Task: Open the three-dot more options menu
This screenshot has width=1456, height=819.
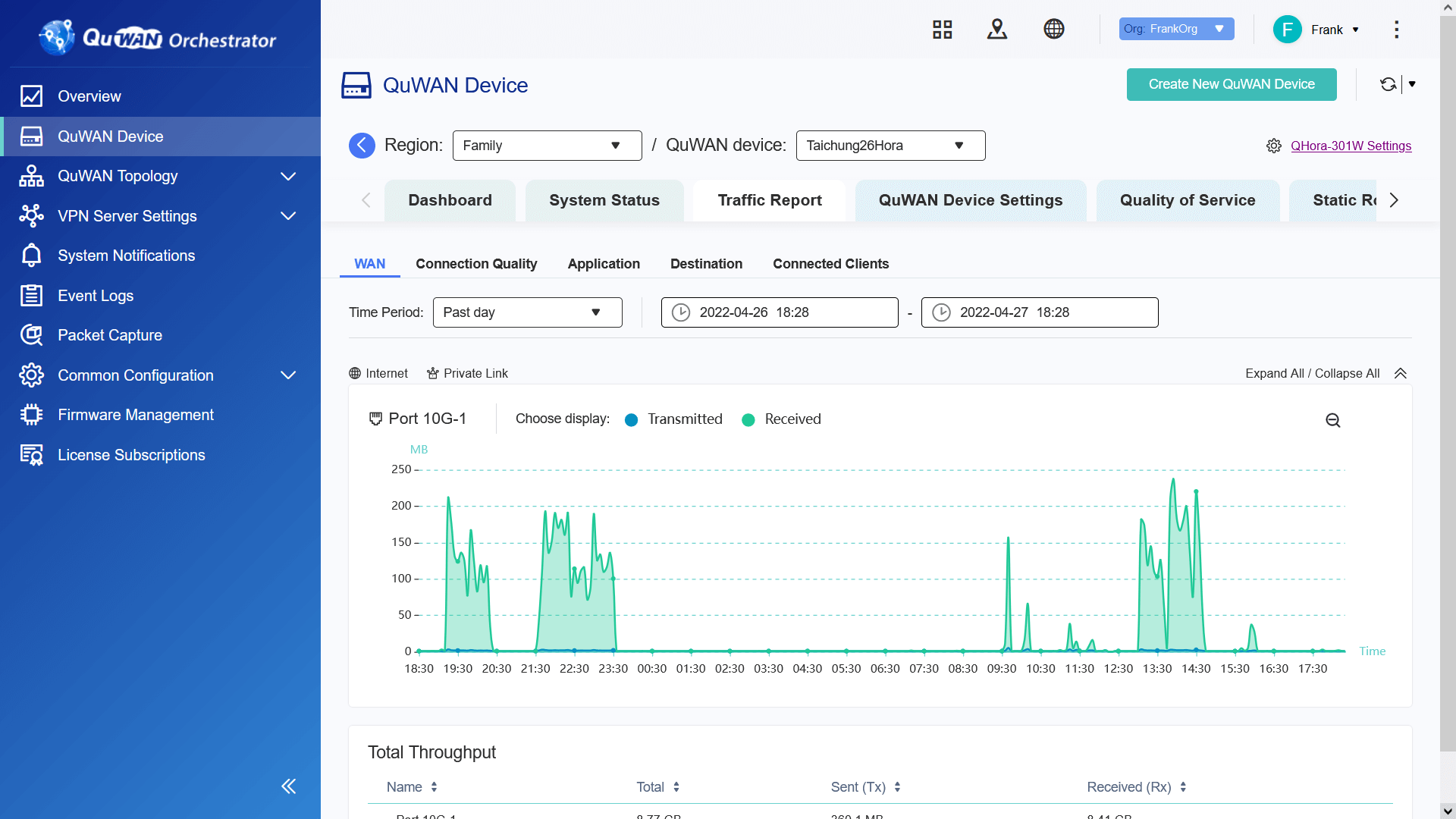Action: 1396,30
